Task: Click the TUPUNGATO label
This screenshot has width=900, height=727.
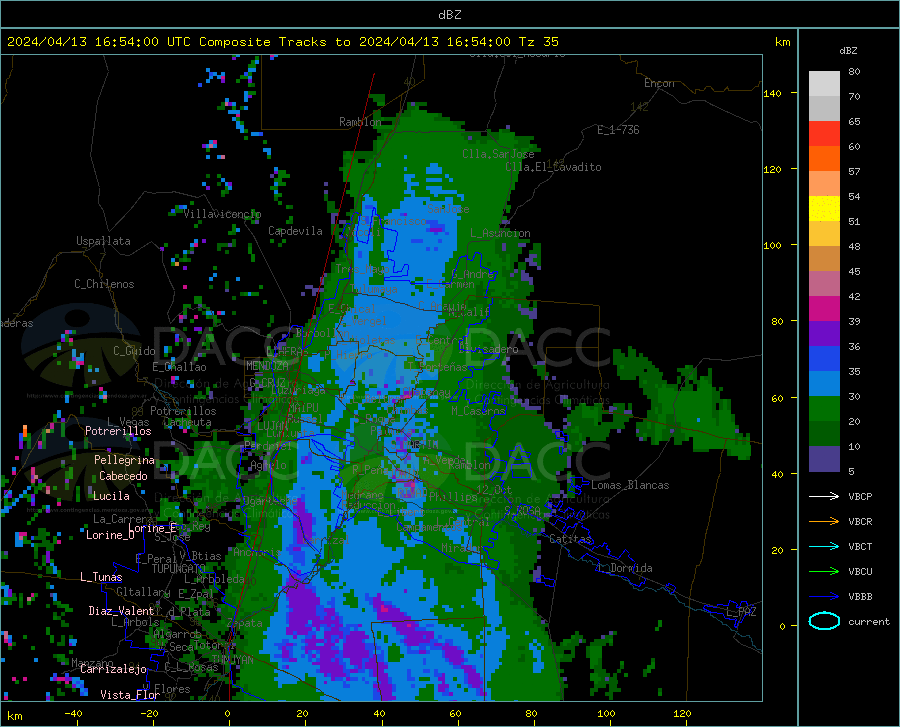Action: (x=179, y=569)
